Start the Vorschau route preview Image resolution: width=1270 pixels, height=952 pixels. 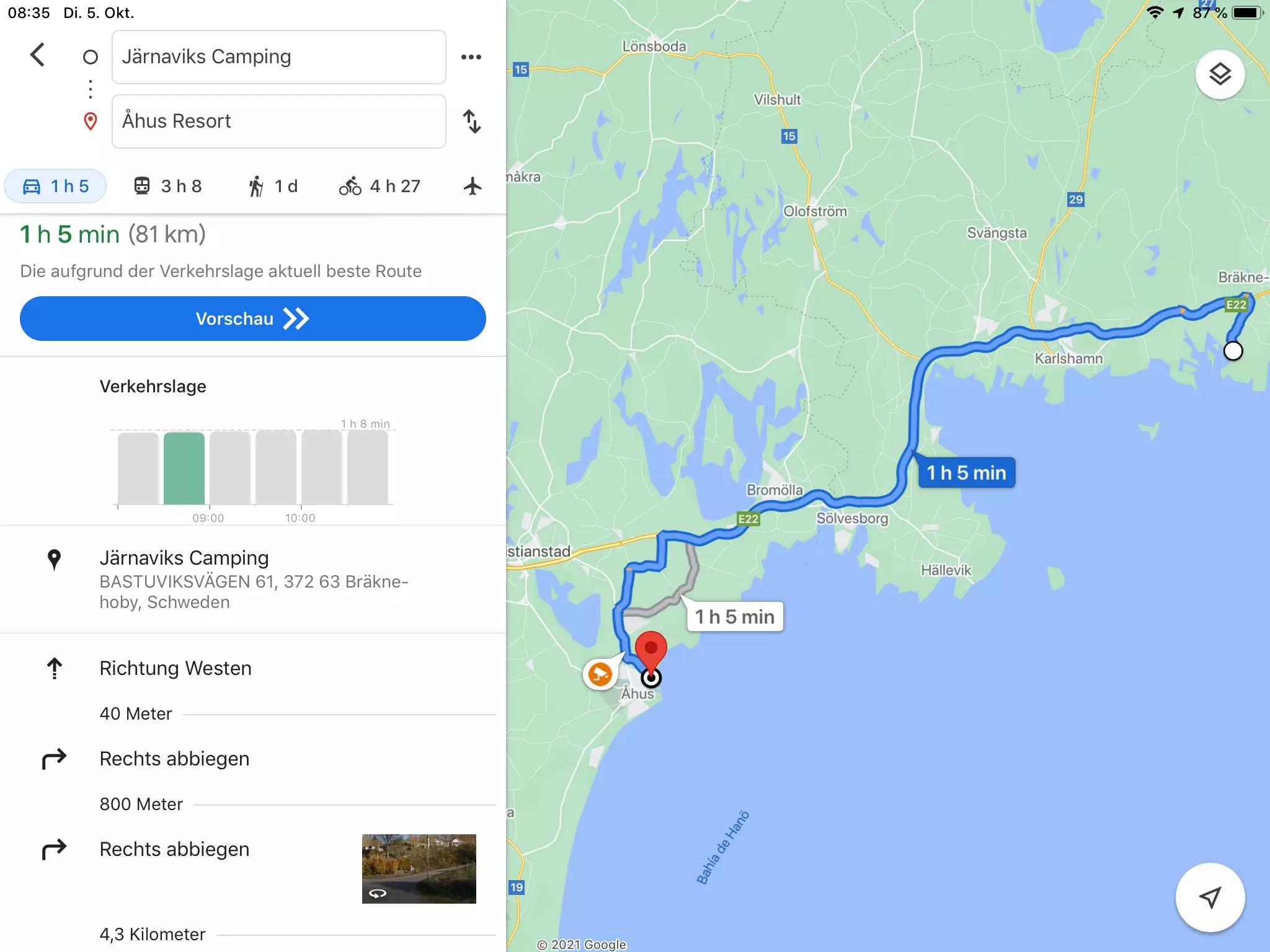click(253, 319)
